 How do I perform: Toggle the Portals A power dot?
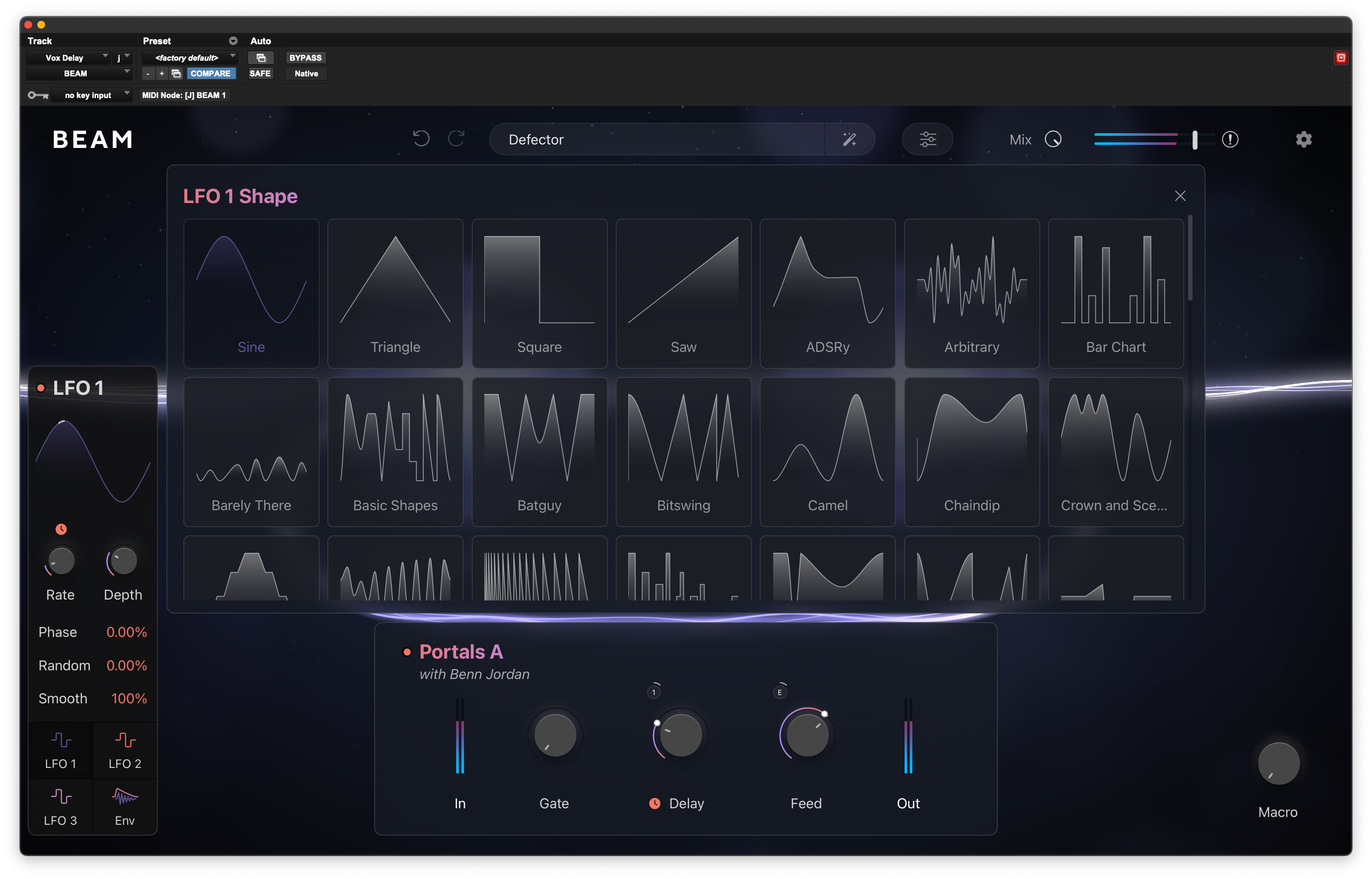[x=407, y=652]
